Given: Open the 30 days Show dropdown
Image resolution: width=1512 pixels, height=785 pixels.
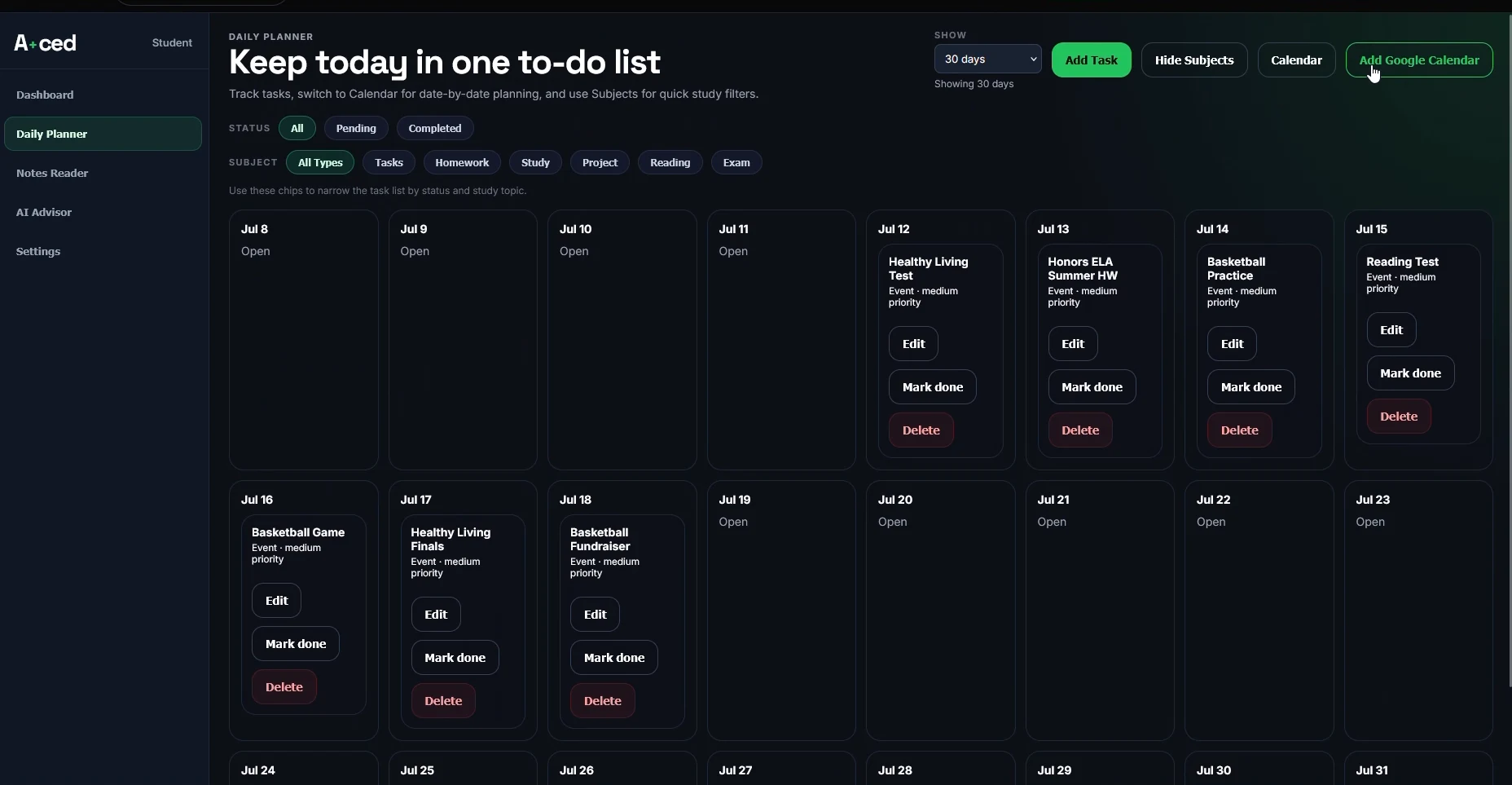Looking at the screenshot, I should (987, 59).
